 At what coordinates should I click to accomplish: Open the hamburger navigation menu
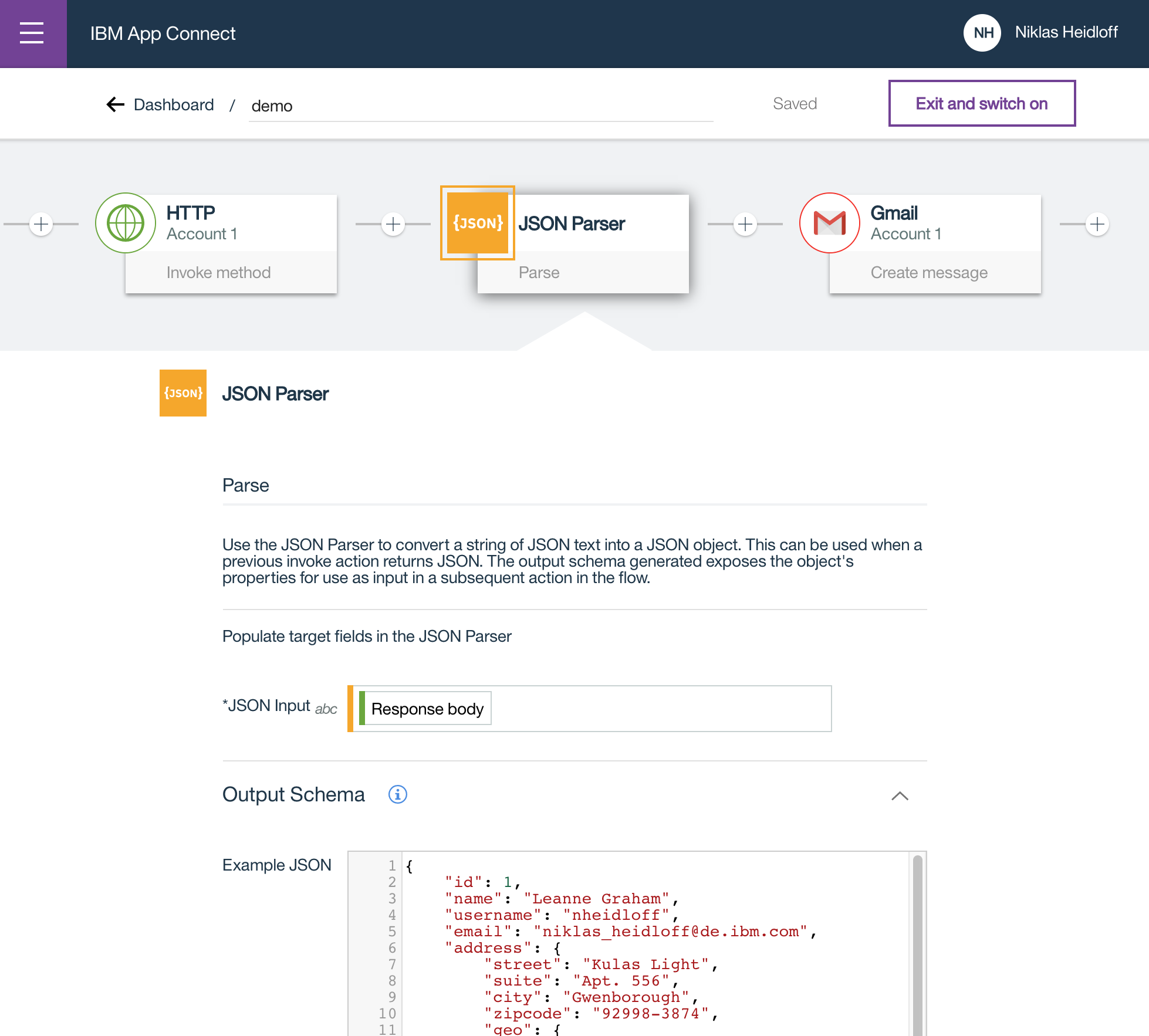32,33
